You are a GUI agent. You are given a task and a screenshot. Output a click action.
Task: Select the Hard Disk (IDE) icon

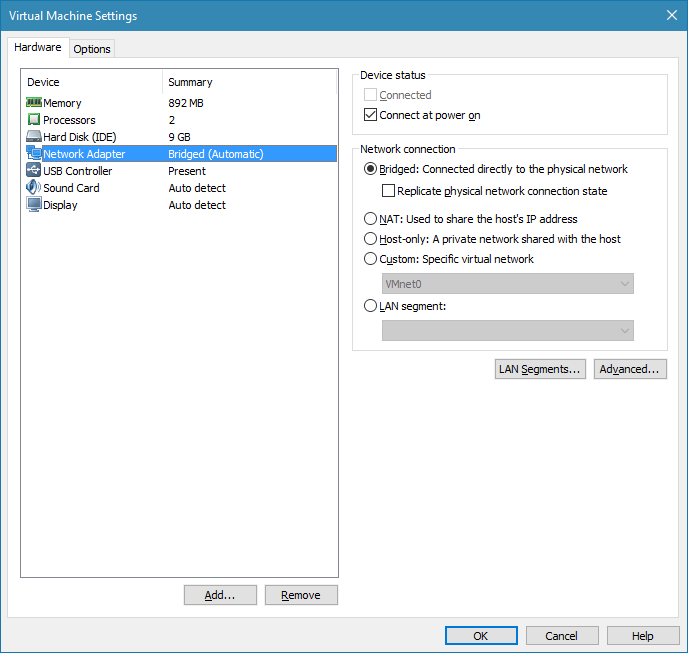click(33, 137)
